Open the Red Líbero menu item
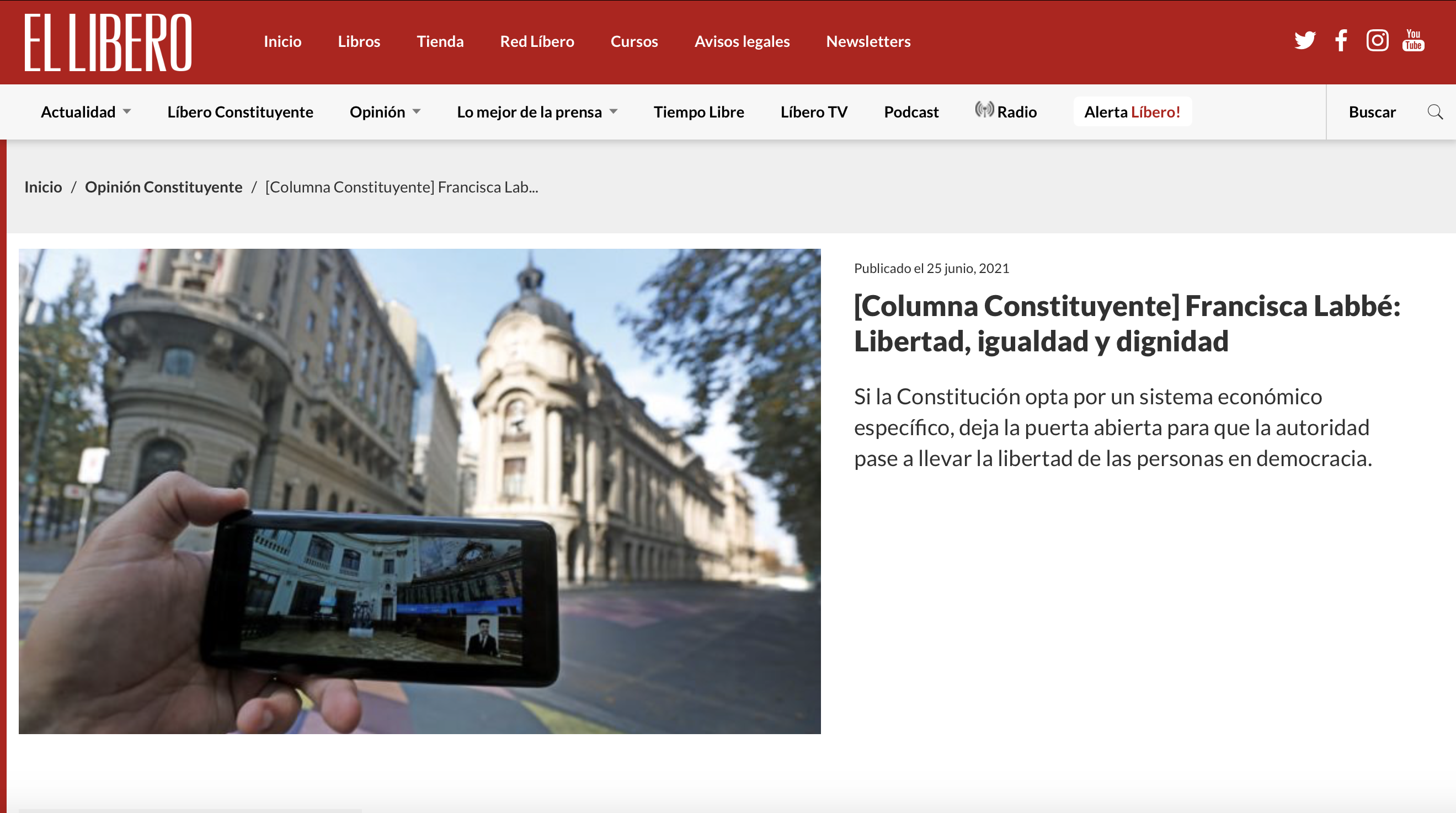This screenshot has width=1456, height=813. click(x=537, y=41)
